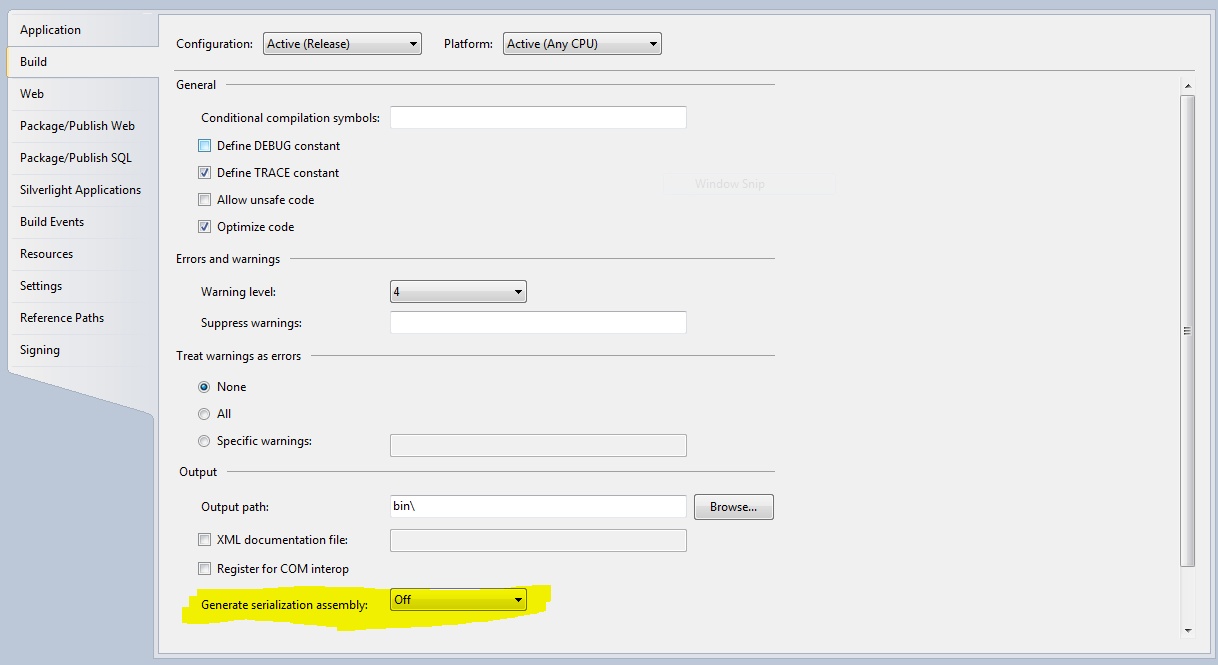This screenshot has height=665, width=1218.
Task: Go to Silverlight Applications tab
Action: (x=82, y=190)
